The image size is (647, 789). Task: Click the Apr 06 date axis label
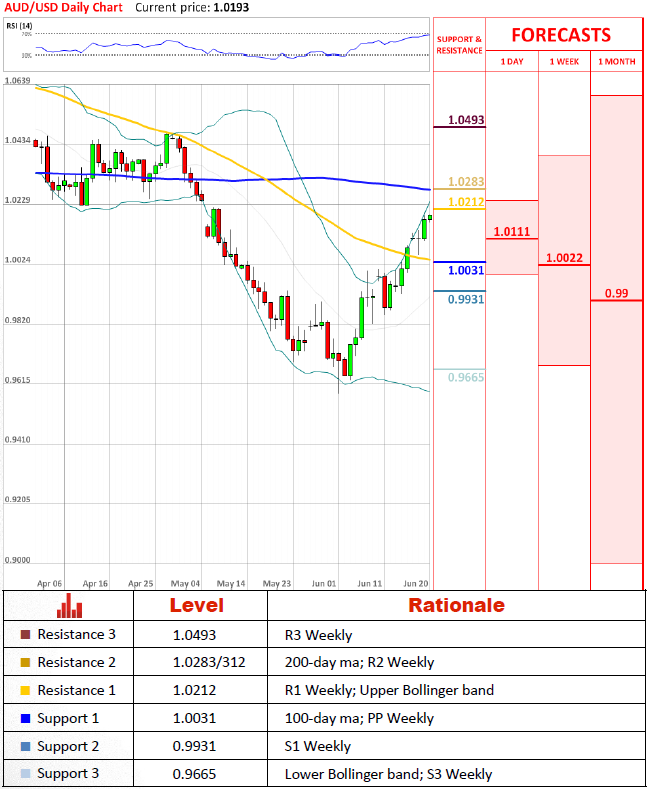click(50, 584)
